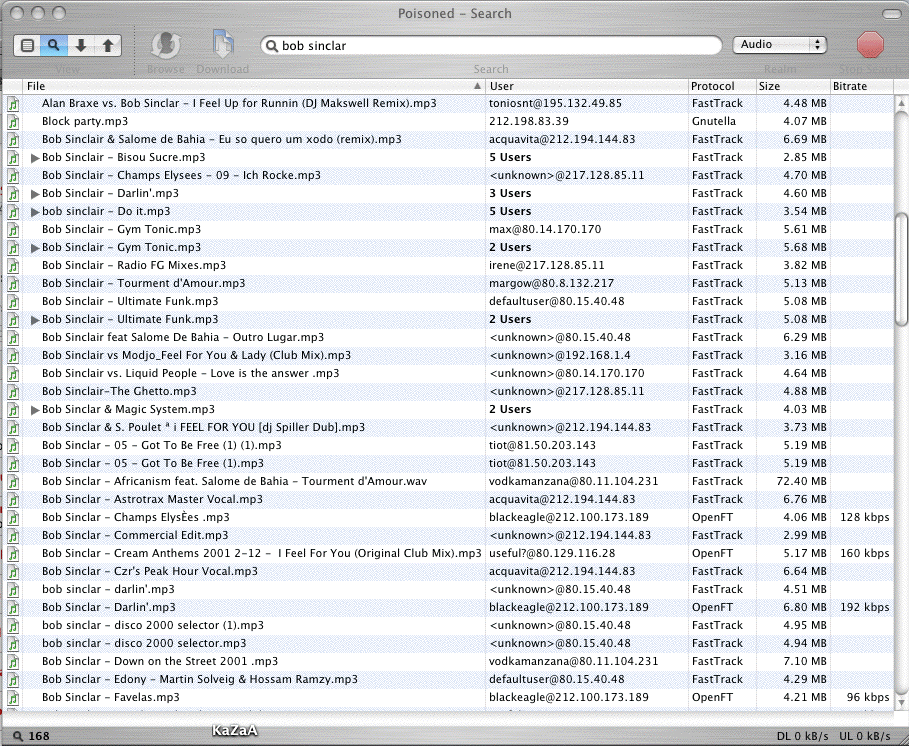Click the audio icon beside Outro Lugar.mp3
The width and height of the screenshot is (909, 746).
[x=13, y=337]
